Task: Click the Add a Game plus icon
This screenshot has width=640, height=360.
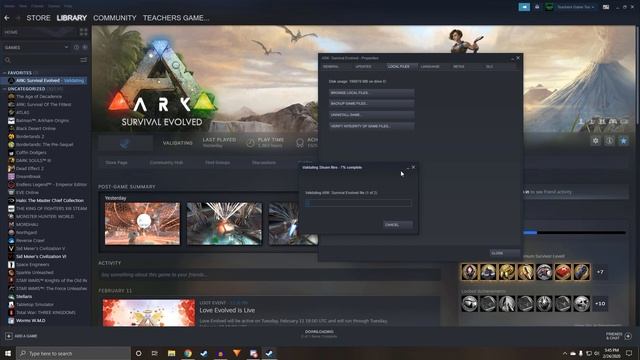Action: tap(9, 336)
